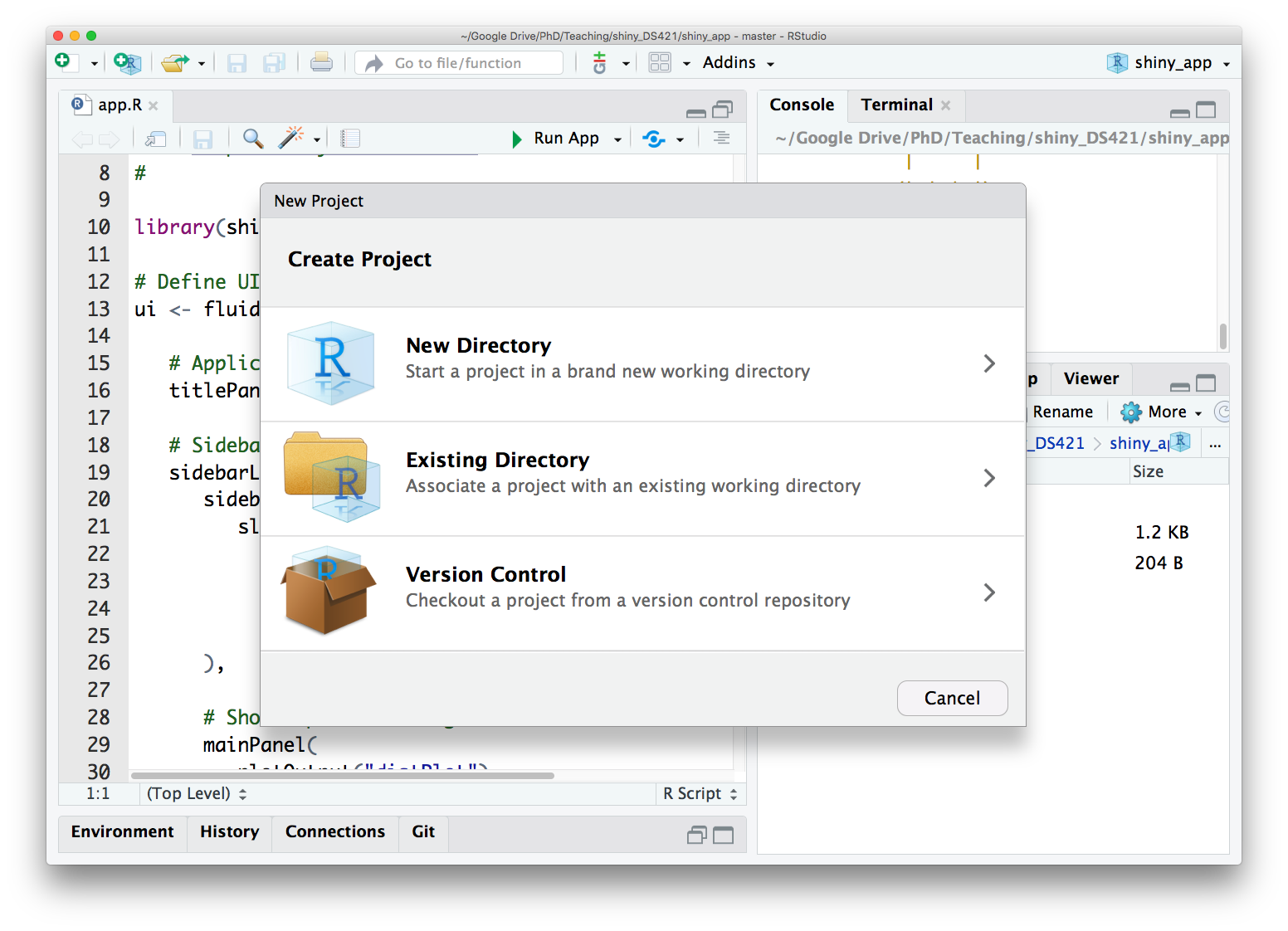Screen dimensions: 1288x931
Task: Click the editor's Save document icon
Action: tap(202, 139)
